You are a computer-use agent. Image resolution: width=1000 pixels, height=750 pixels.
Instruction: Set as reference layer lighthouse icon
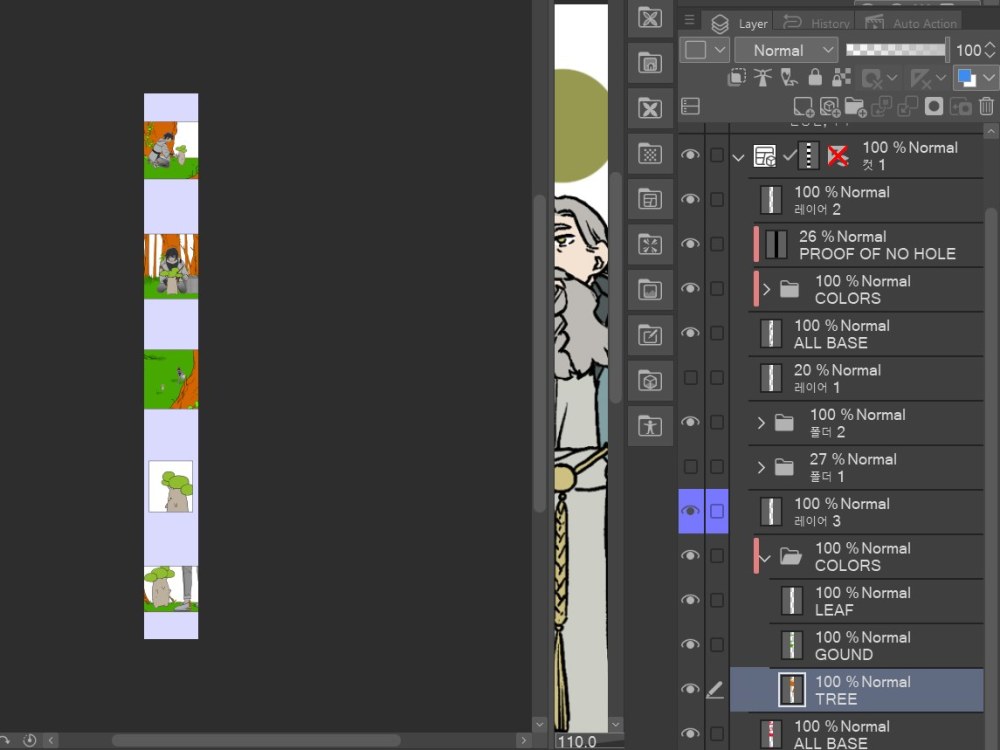762,77
